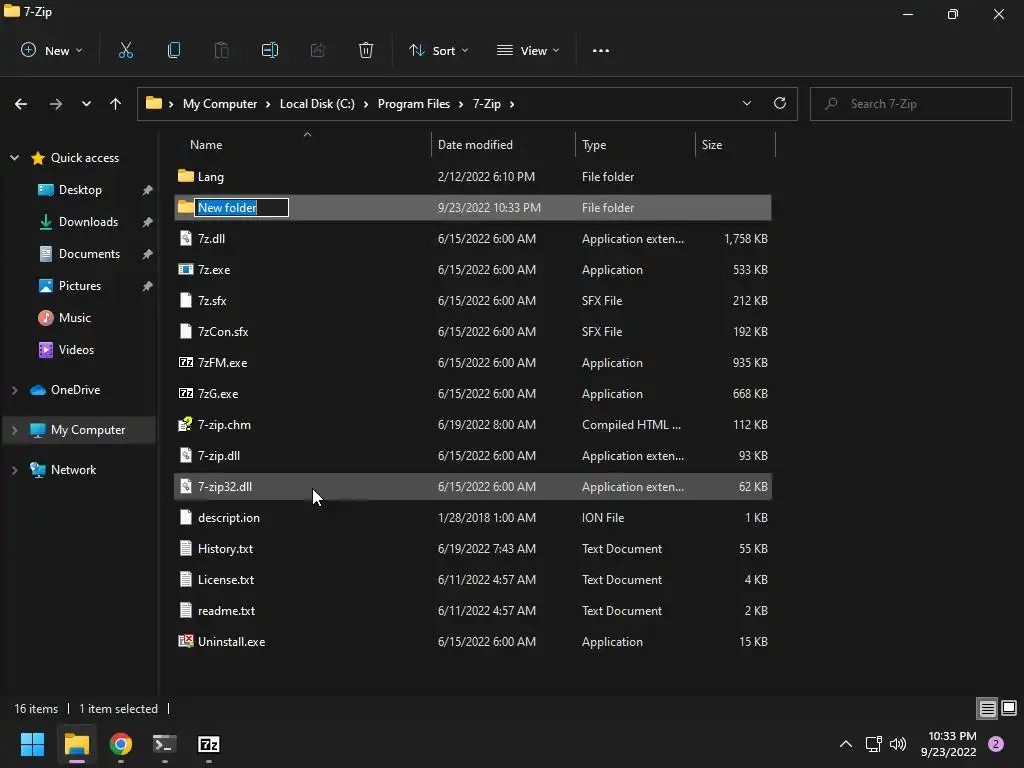
Task: Open Chrome from the taskbar
Action: pyautogui.click(x=121, y=744)
